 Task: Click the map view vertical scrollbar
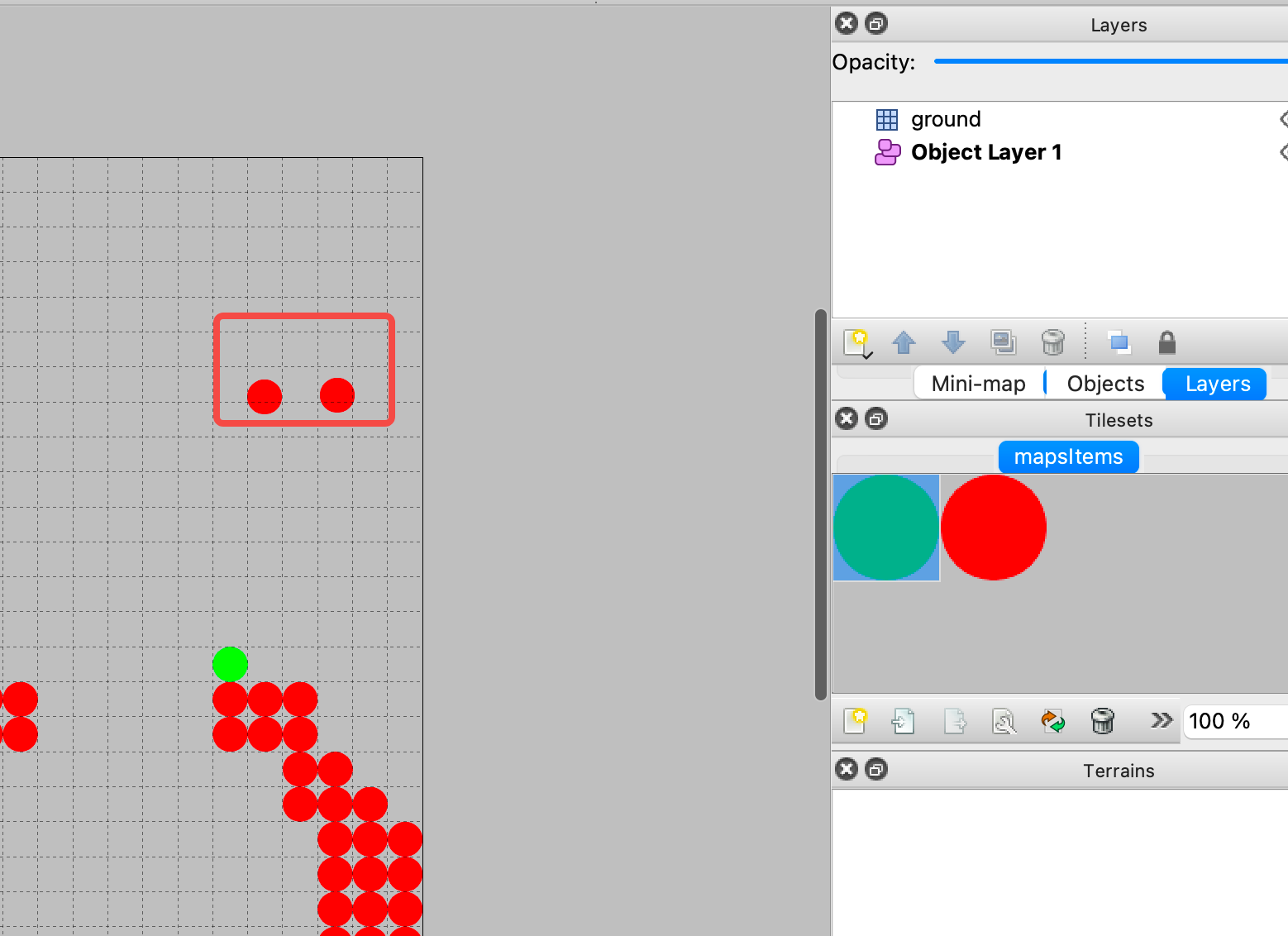(x=821, y=504)
